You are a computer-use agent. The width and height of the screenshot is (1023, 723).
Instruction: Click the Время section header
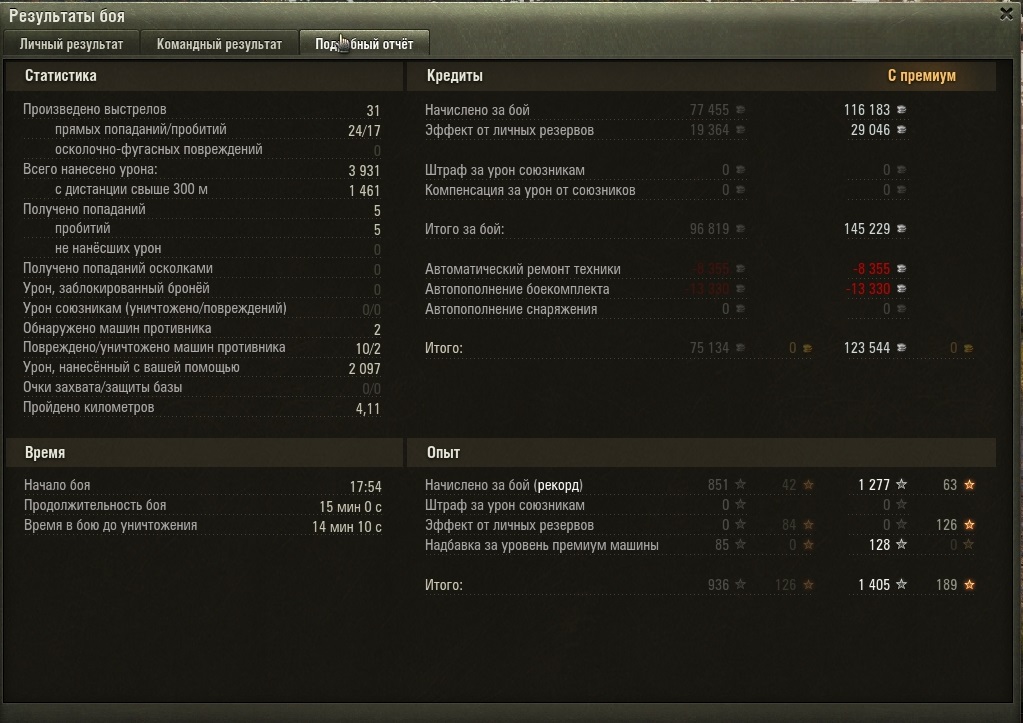tap(44, 452)
